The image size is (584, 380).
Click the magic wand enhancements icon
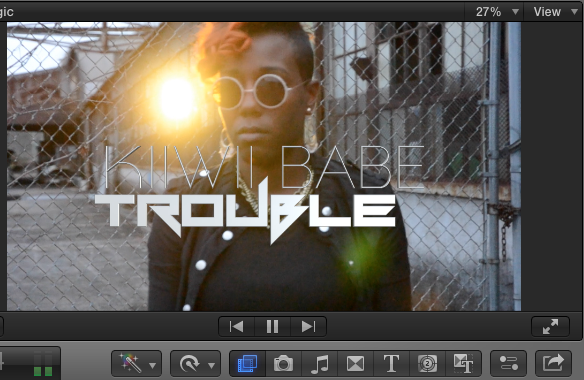[130, 363]
